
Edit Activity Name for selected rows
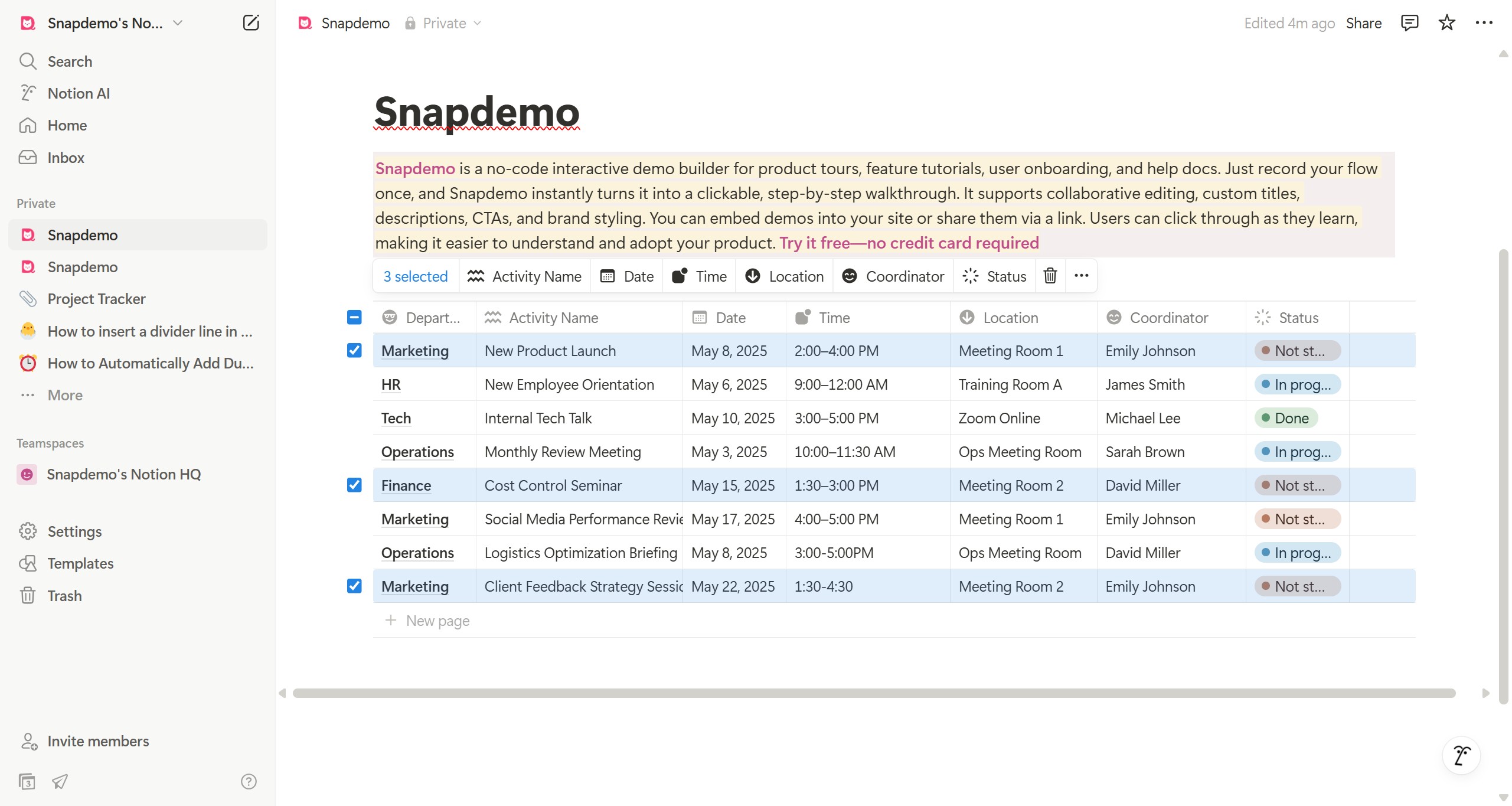pos(524,276)
